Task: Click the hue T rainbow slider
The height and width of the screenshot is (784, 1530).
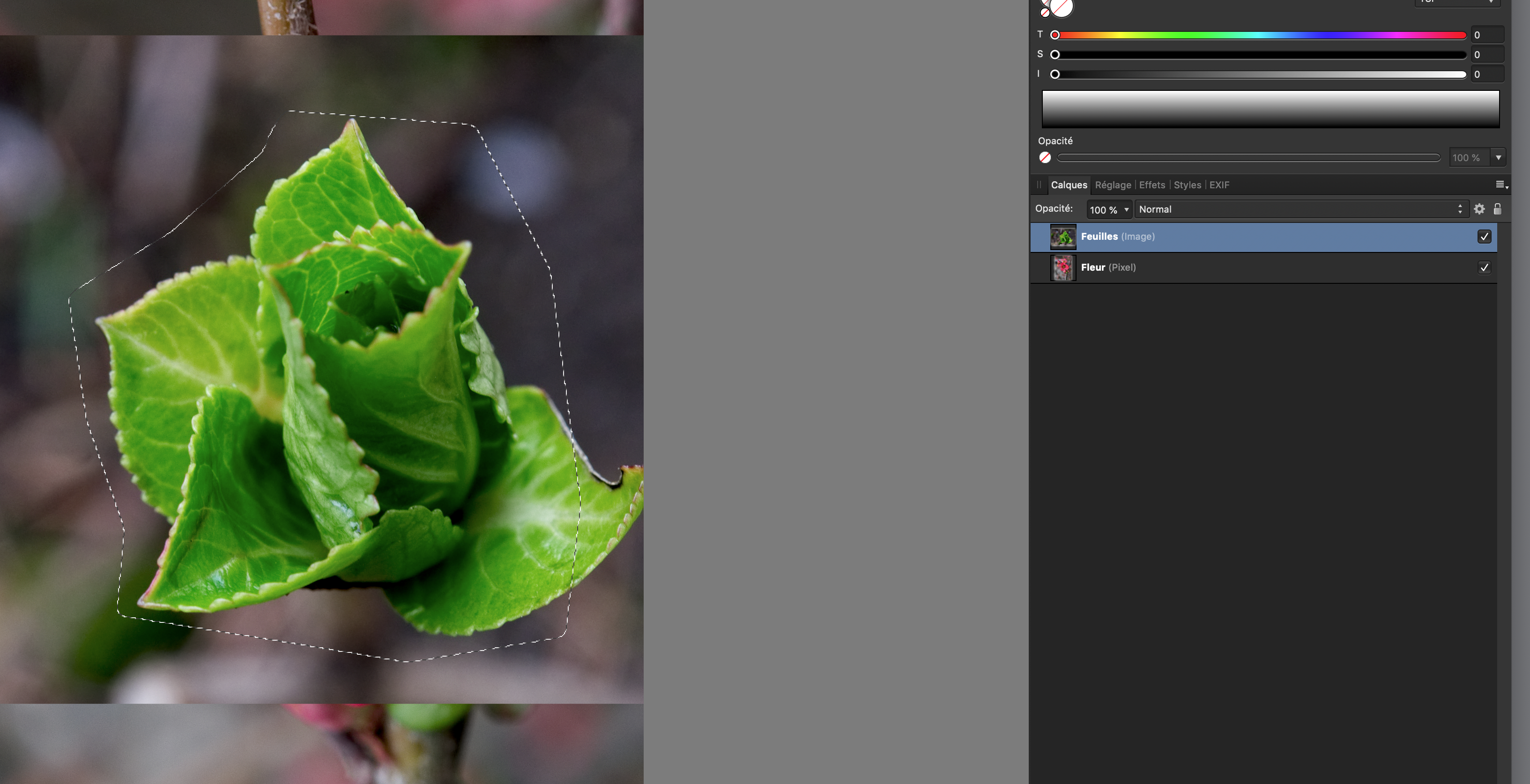Action: (1259, 35)
